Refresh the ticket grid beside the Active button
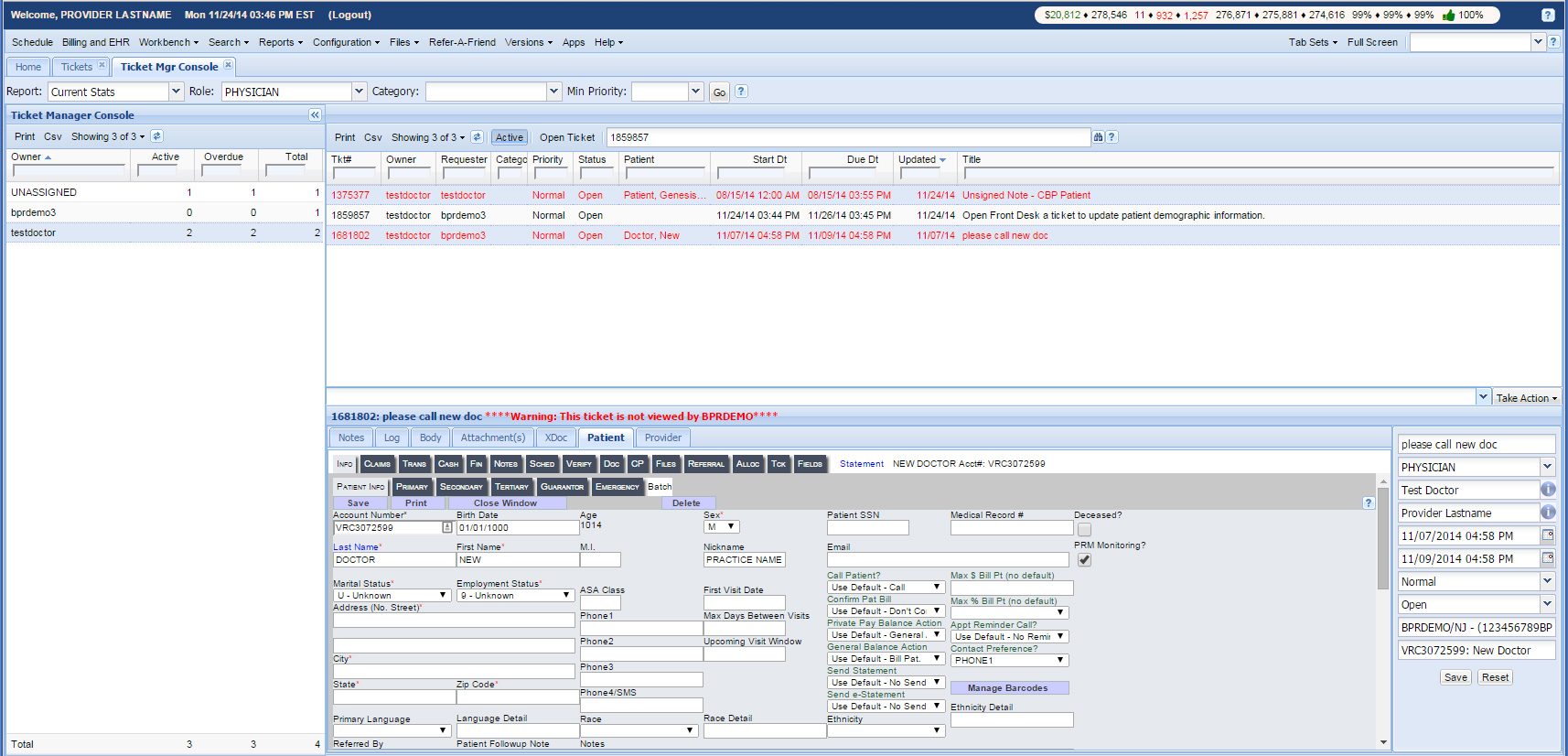Screen dimensions: 1568x756 click(477, 137)
